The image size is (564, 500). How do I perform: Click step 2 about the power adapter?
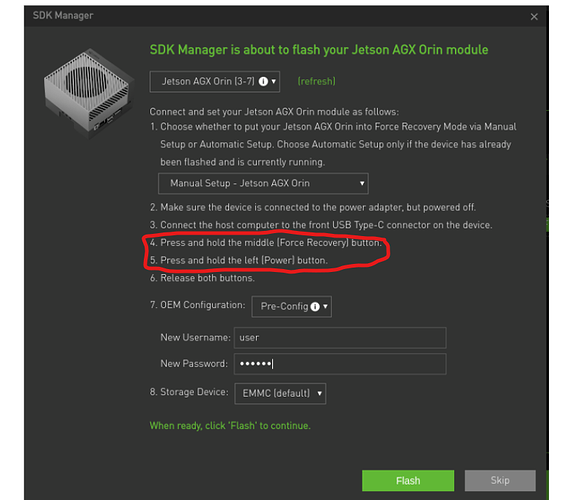pyautogui.click(x=313, y=208)
